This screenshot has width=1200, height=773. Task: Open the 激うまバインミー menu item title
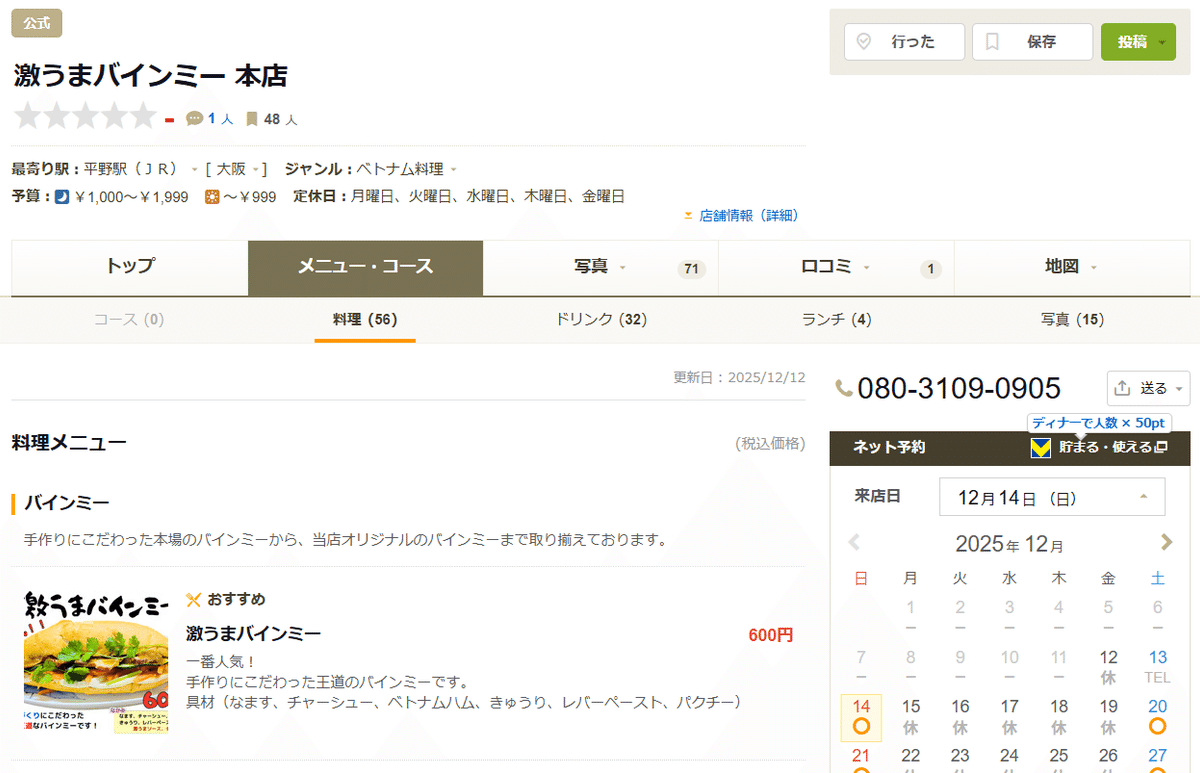pos(254,634)
